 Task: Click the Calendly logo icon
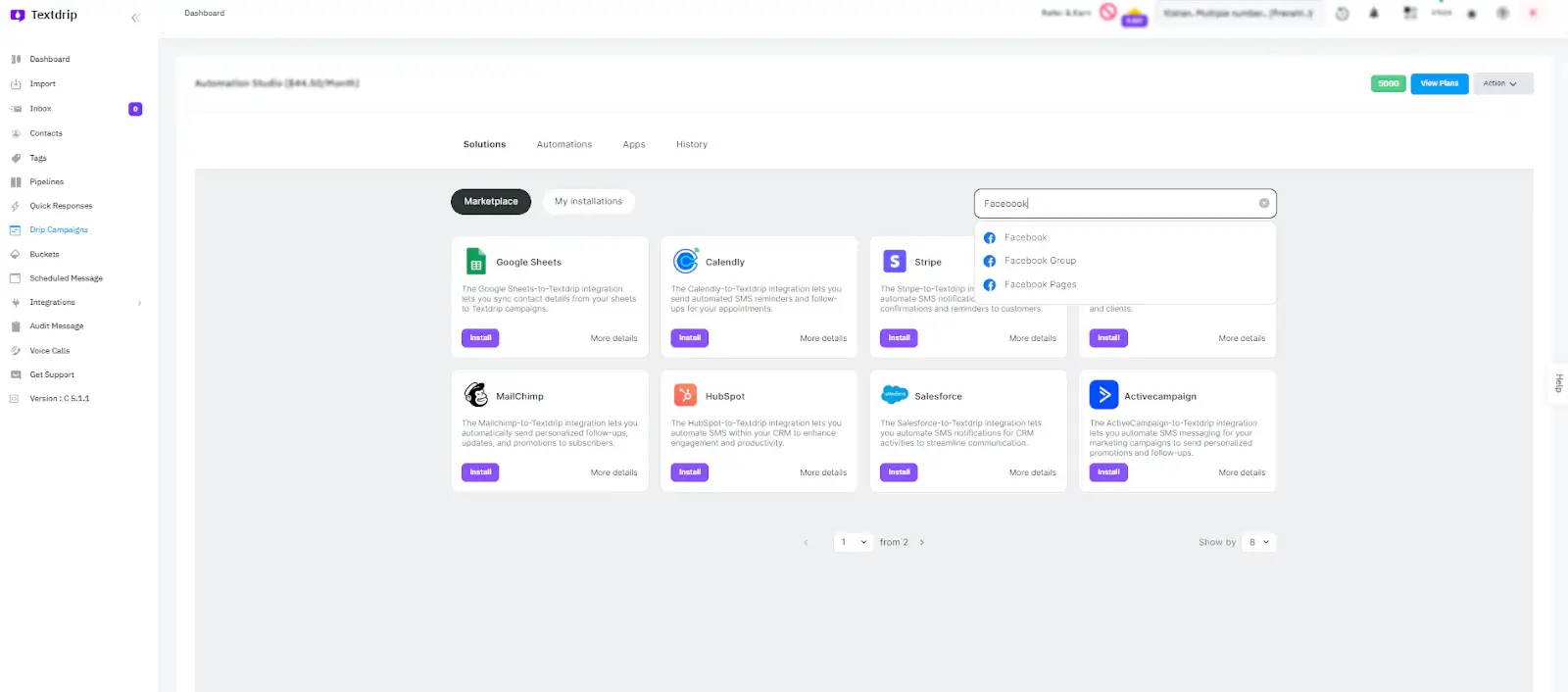[685, 261]
